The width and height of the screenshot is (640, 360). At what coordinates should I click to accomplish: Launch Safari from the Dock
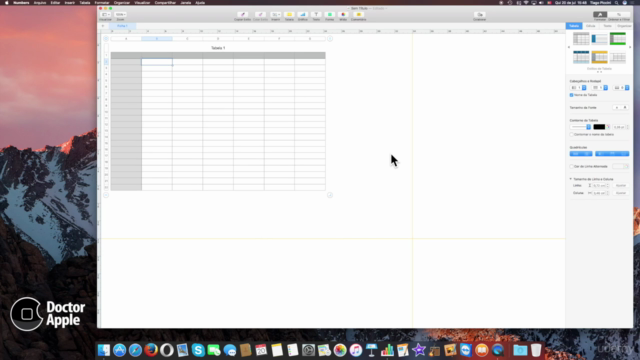pyautogui.click(x=135, y=350)
